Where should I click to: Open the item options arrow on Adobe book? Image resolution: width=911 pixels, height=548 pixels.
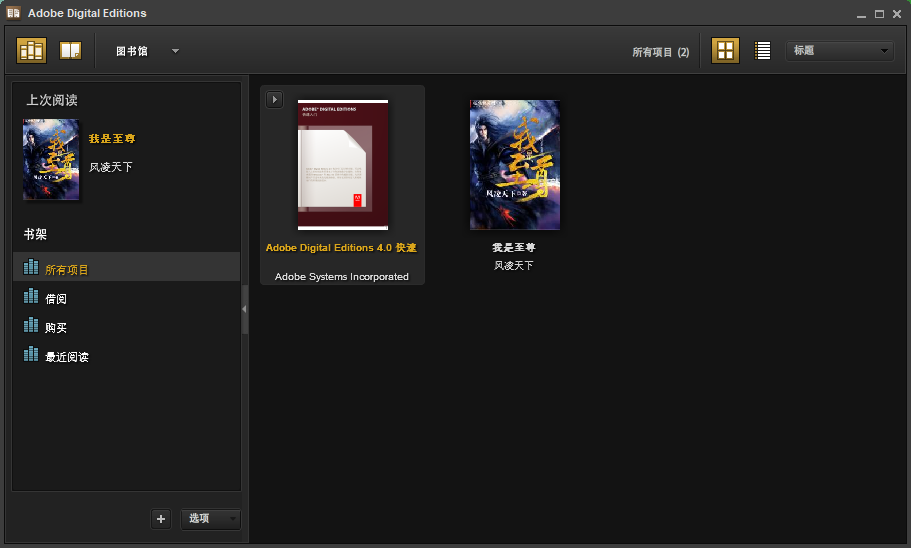(274, 99)
